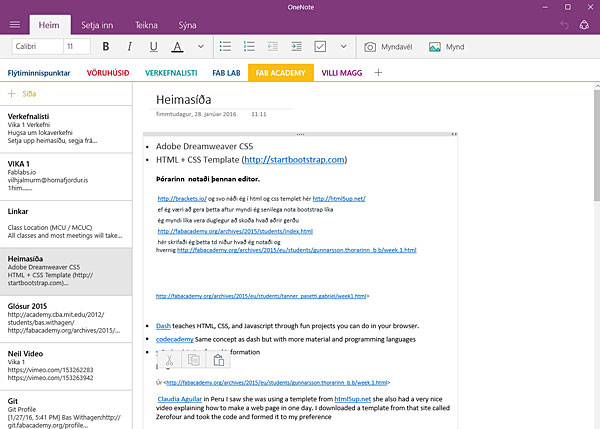Expand more font formatting options chevron

201,47
